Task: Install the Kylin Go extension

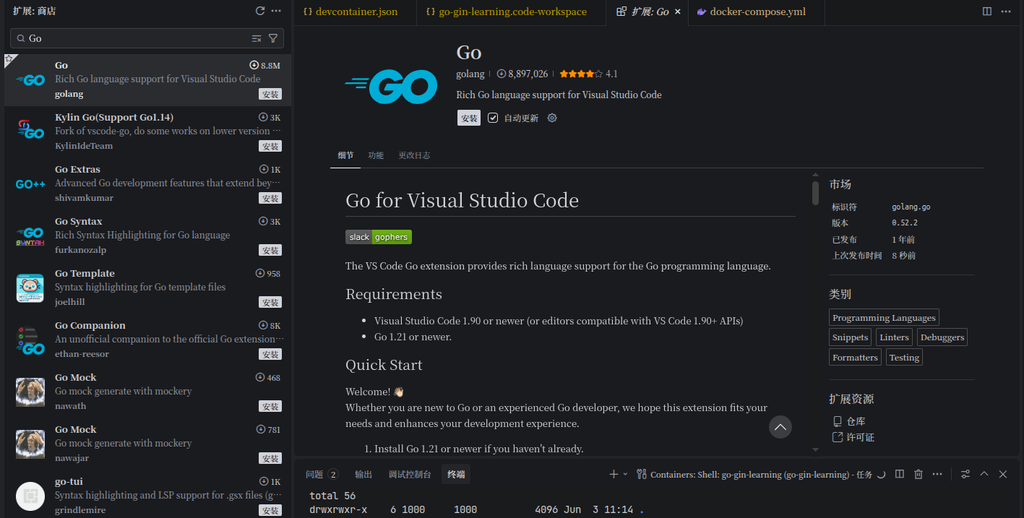Action: click(x=270, y=146)
